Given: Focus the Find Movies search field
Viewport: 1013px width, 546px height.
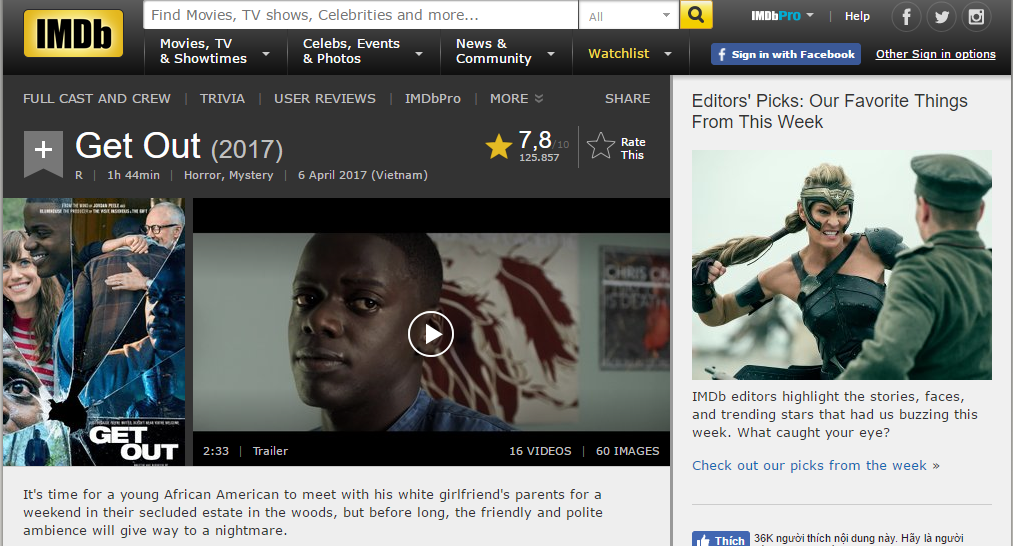Looking at the screenshot, I should pyautogui.click(x=360, y=15).
